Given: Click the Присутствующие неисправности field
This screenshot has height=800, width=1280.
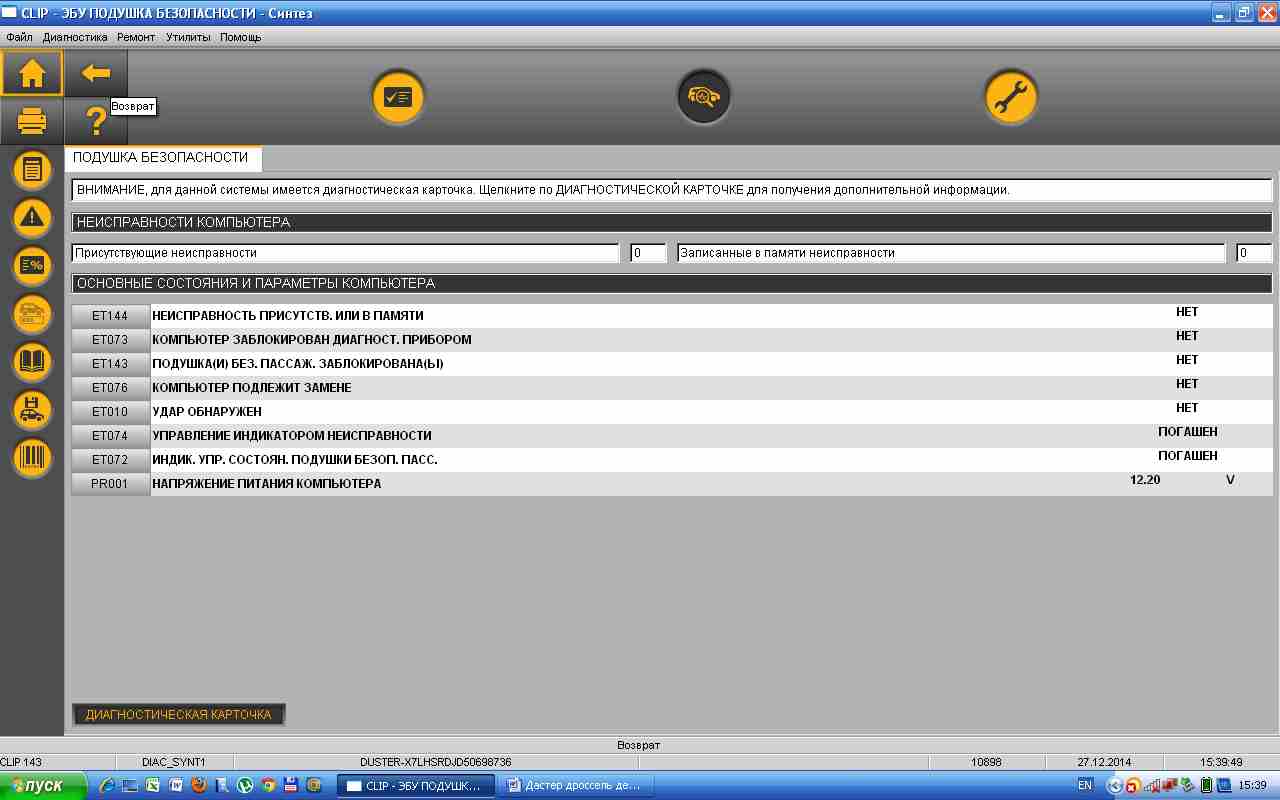Looking at the screenshot, I should click(345, 253).
